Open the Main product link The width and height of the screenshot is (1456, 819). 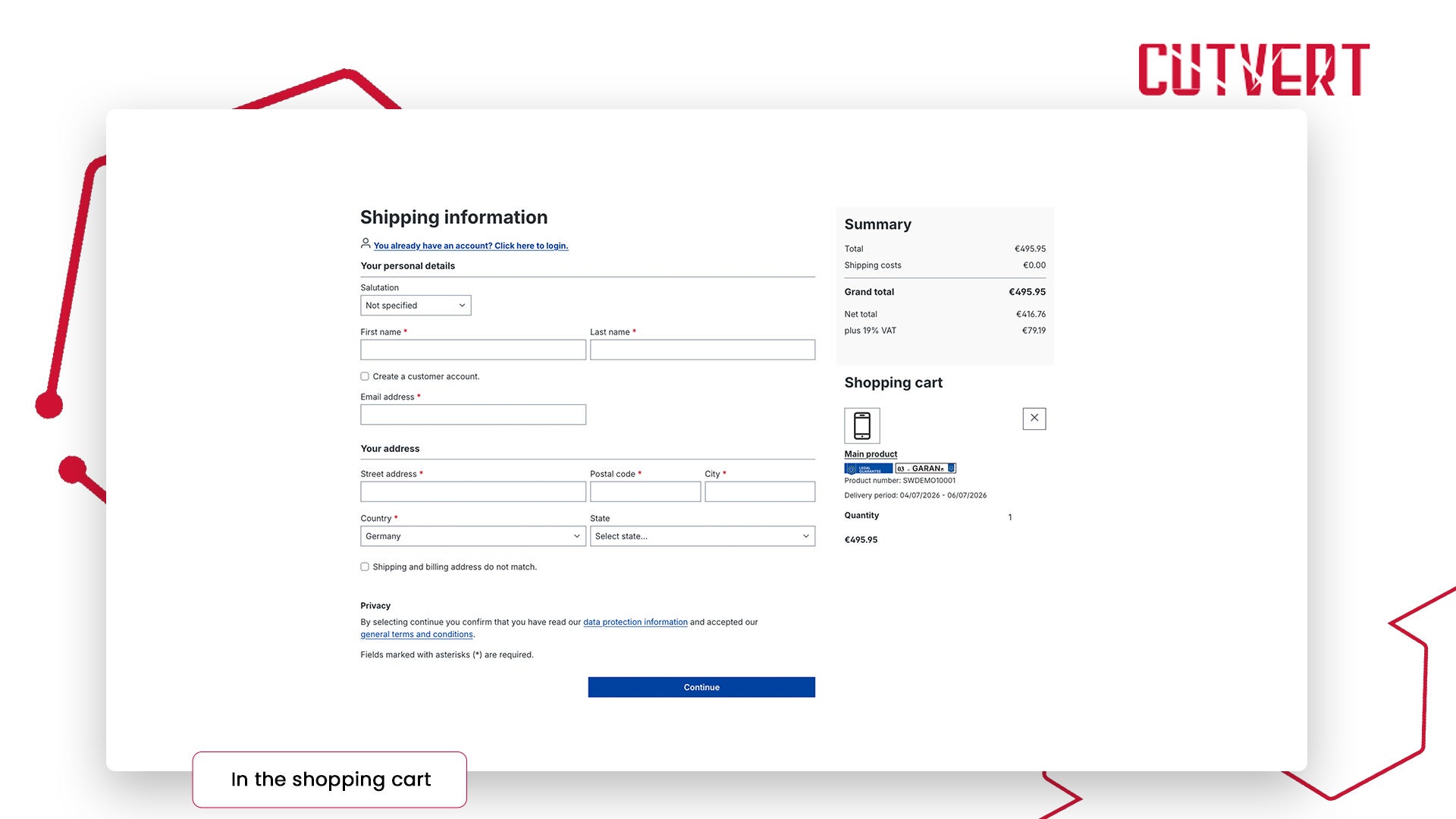(871, 454)
